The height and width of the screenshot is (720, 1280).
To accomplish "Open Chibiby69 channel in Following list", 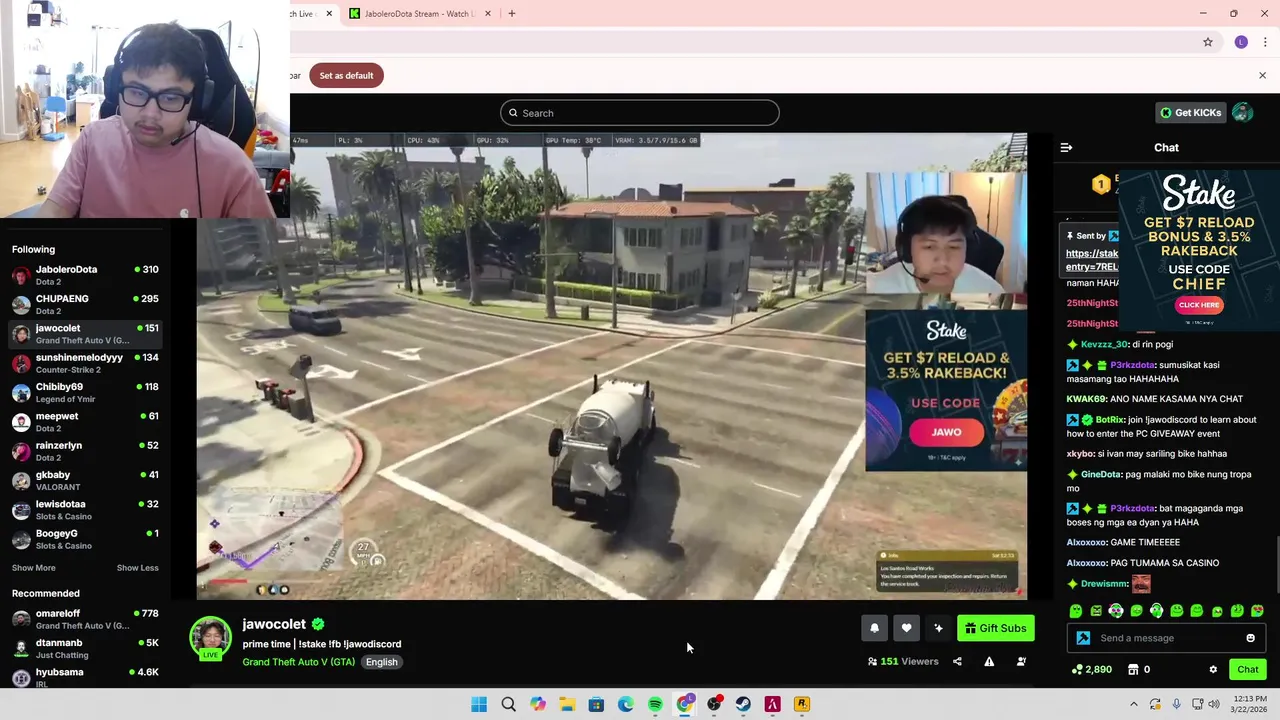I will 85,392.
